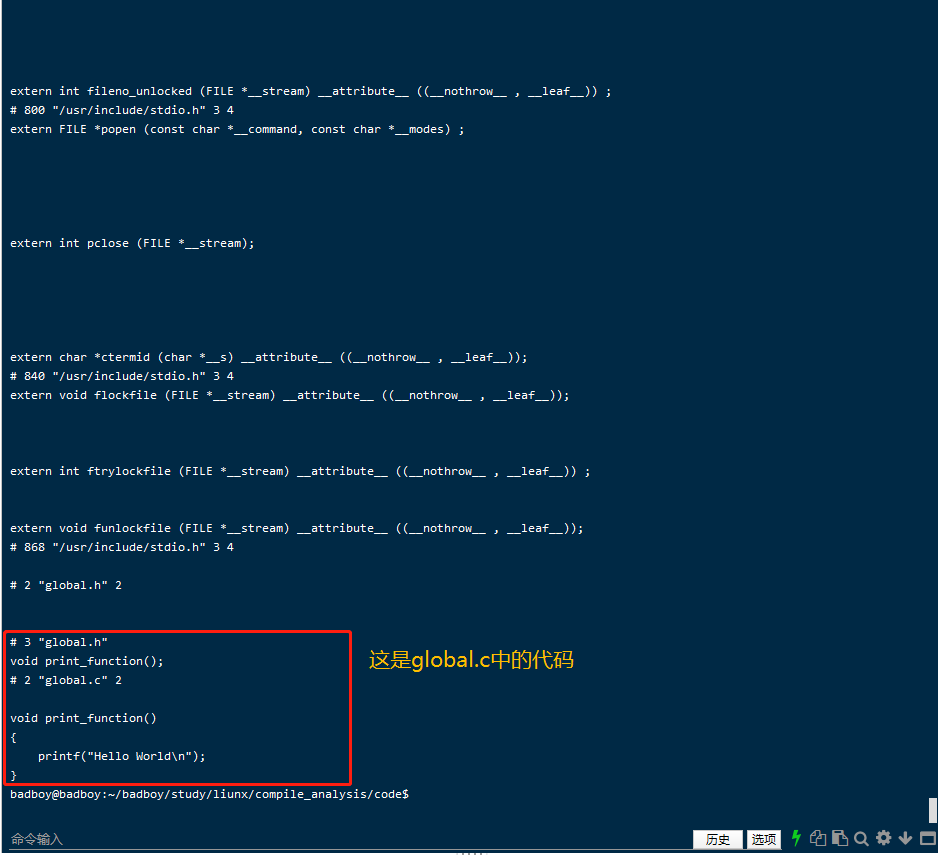The image size is (938, 856).
Task: Click the 'extern void flockfile' line
Action: point(290,395)
